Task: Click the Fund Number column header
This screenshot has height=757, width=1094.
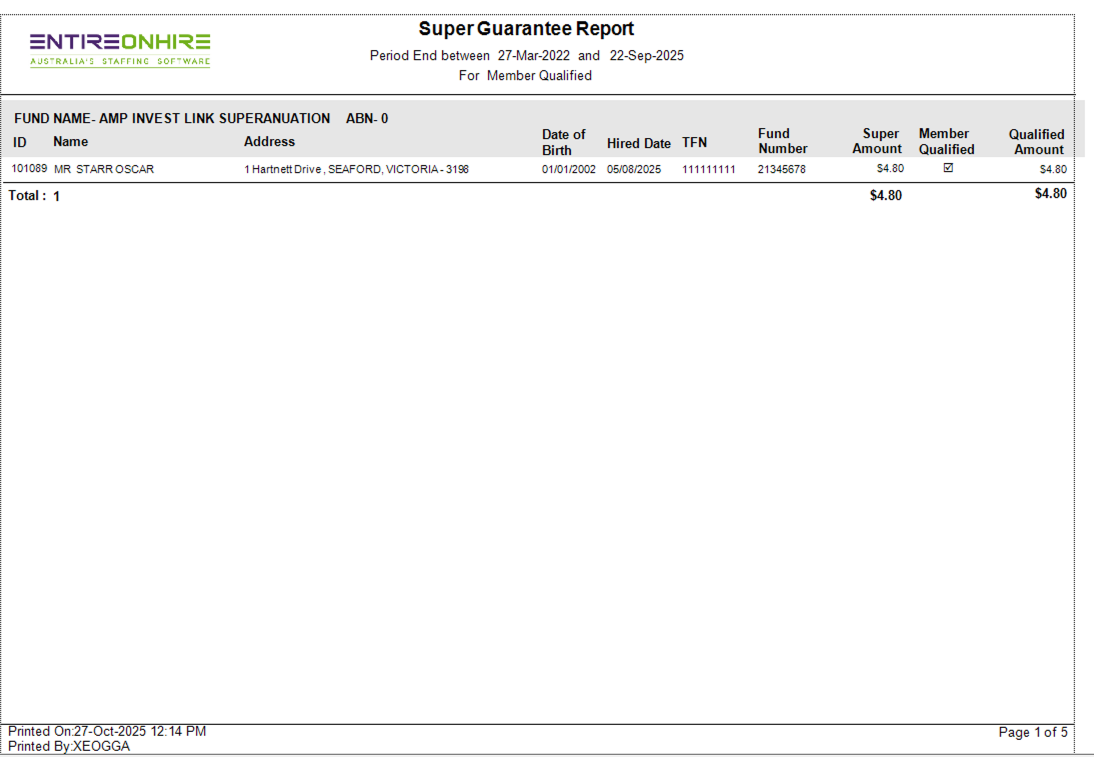Action: [782, 141]
